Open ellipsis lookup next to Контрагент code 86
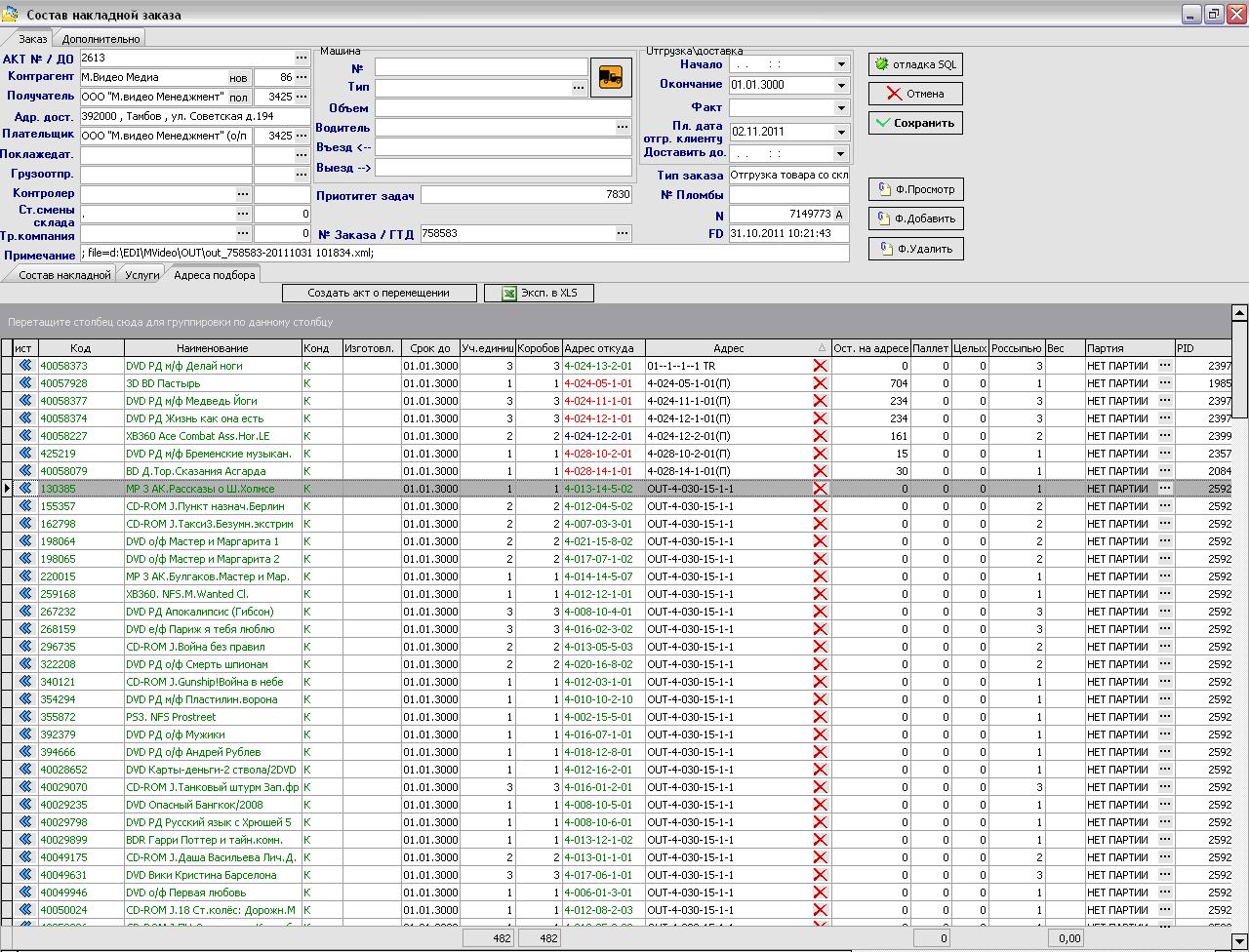1249x952 pixels. (x=302, y=77)
